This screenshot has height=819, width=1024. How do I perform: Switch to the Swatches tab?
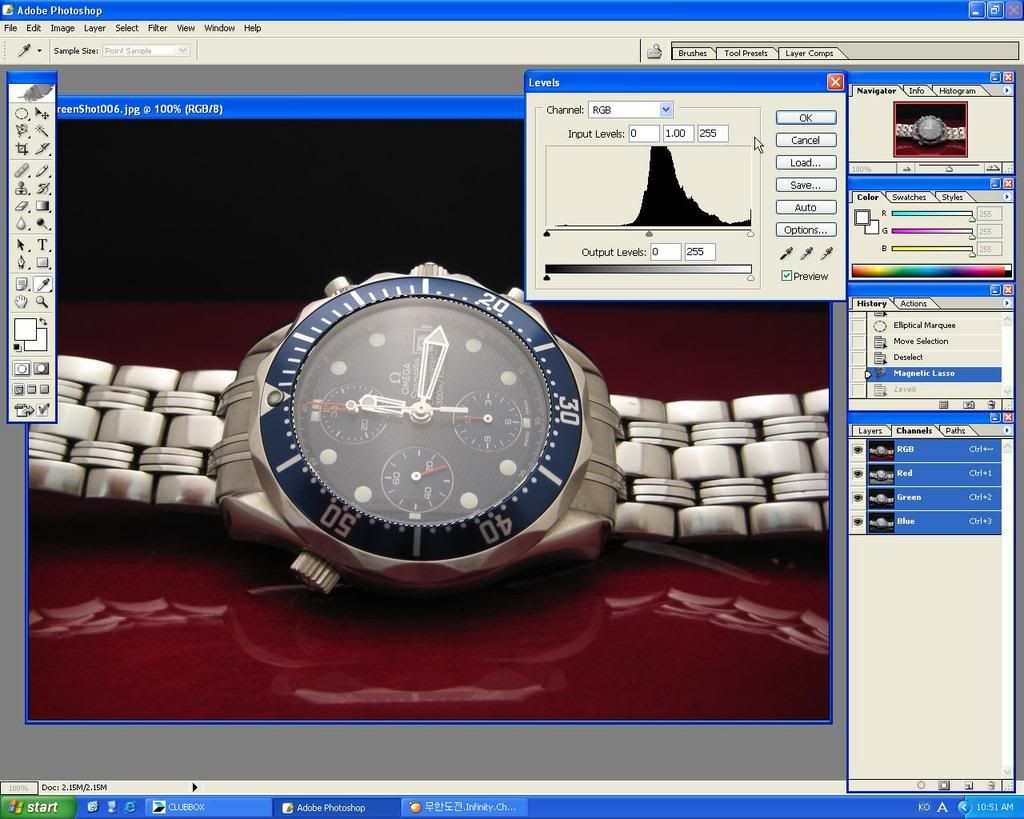click(x=908, y=197)
